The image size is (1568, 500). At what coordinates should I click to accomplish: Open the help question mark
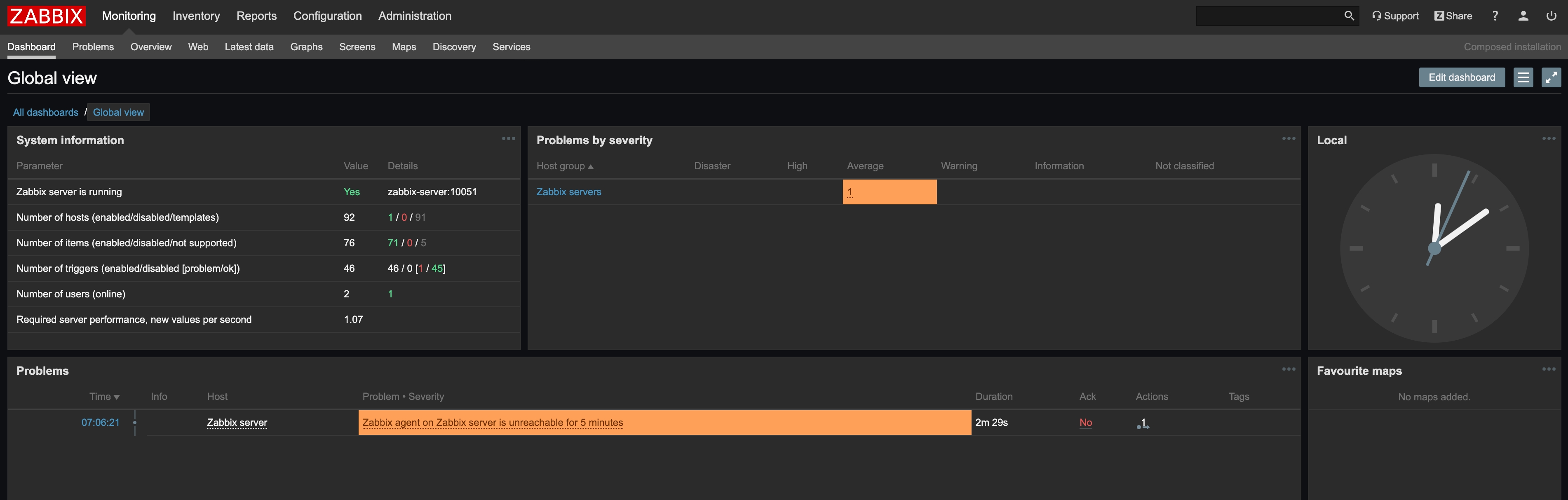tap(1495, 16)
